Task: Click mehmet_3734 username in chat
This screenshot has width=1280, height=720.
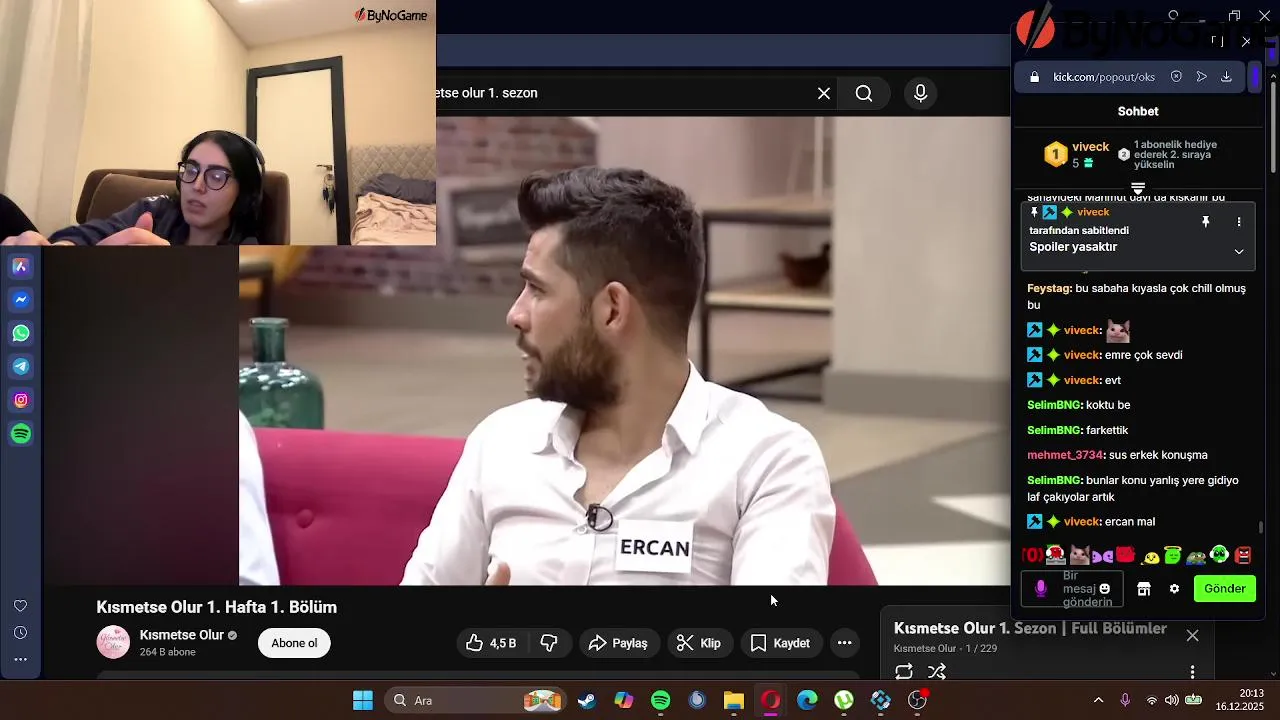Action: (1065, 455)
